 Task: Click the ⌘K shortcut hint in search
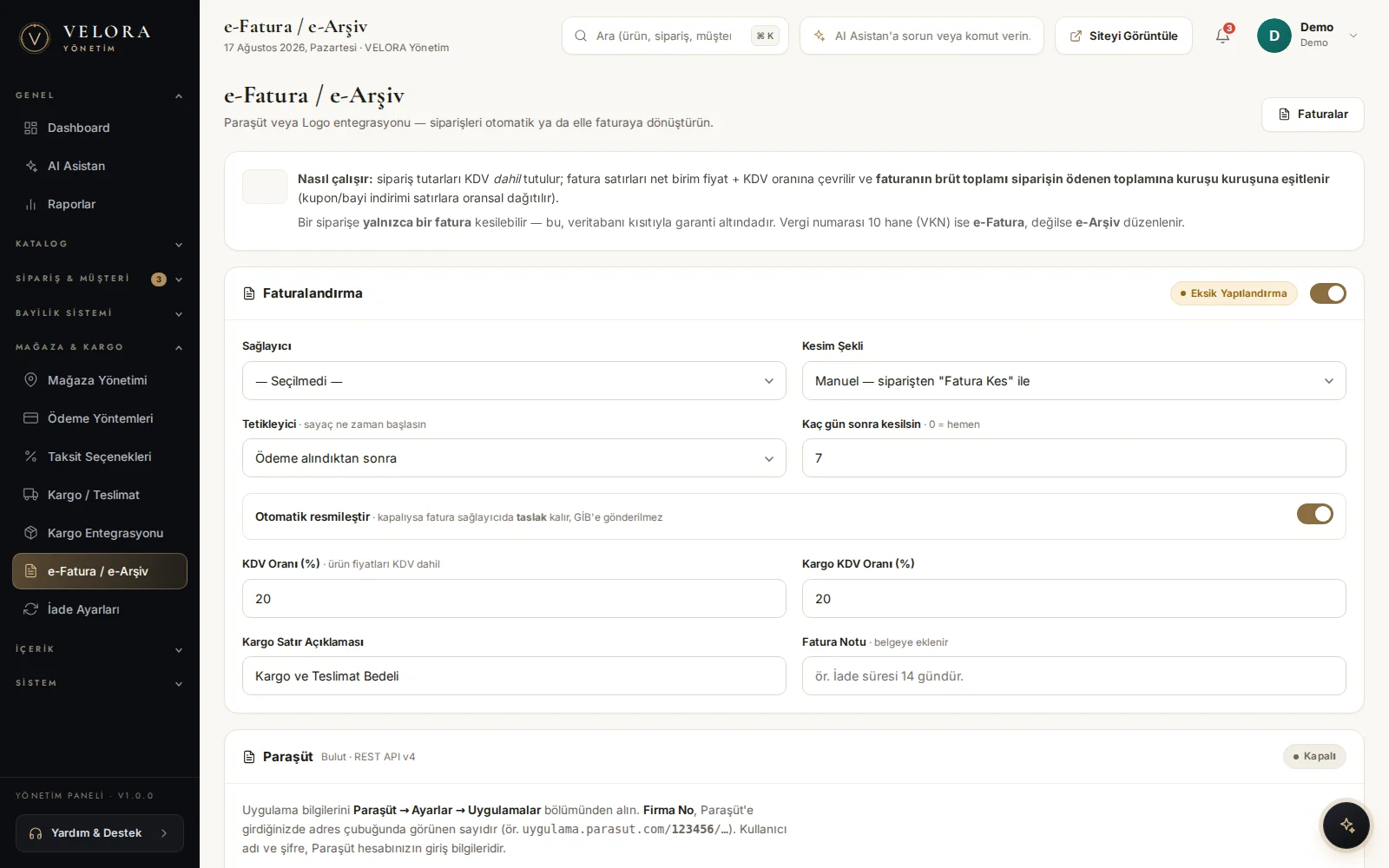click(765, 36)
